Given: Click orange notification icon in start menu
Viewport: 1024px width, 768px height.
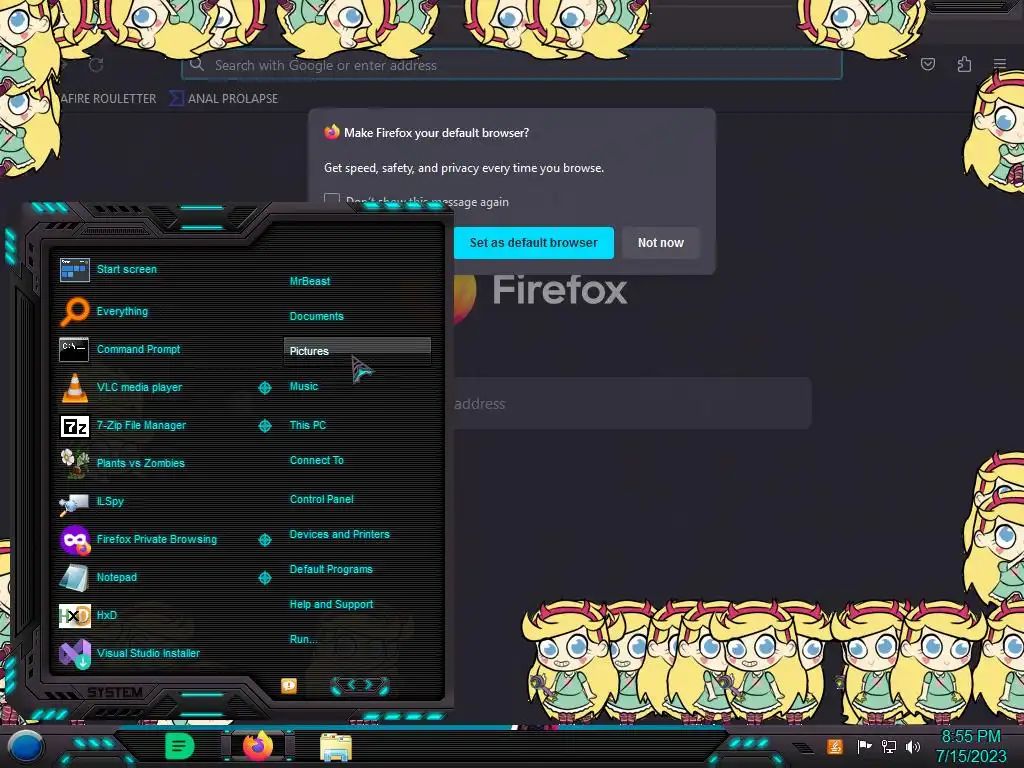Looking at the screenshot, I should (x=289, y=686).
